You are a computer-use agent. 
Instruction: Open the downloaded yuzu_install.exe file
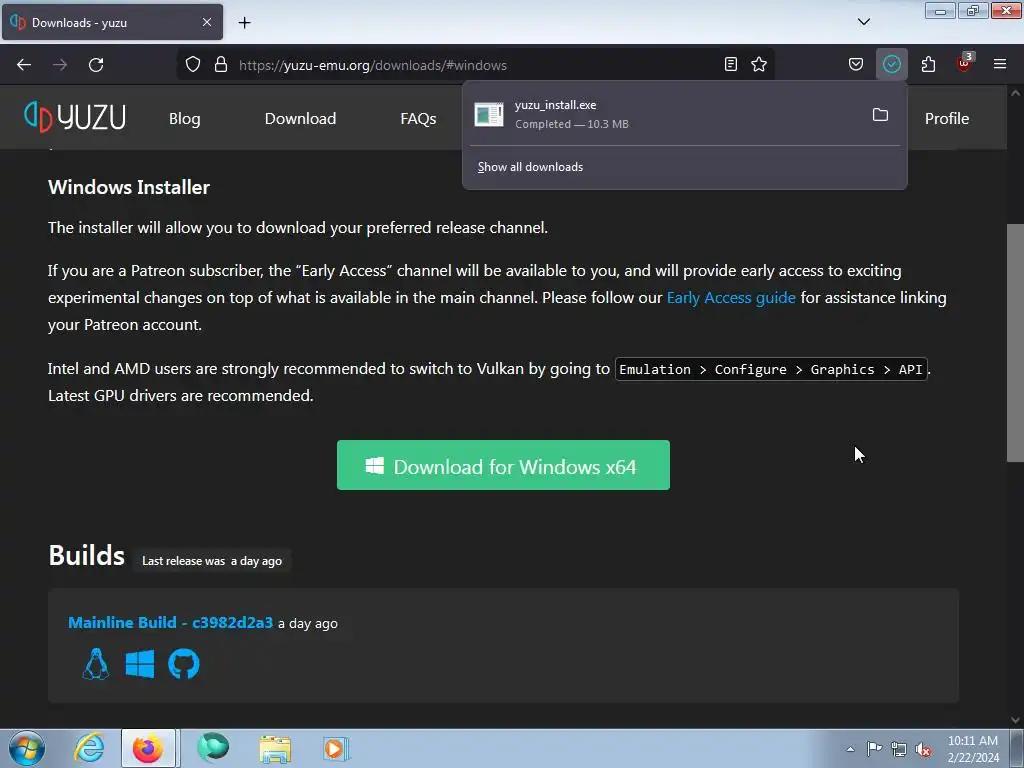pos(666,114)
